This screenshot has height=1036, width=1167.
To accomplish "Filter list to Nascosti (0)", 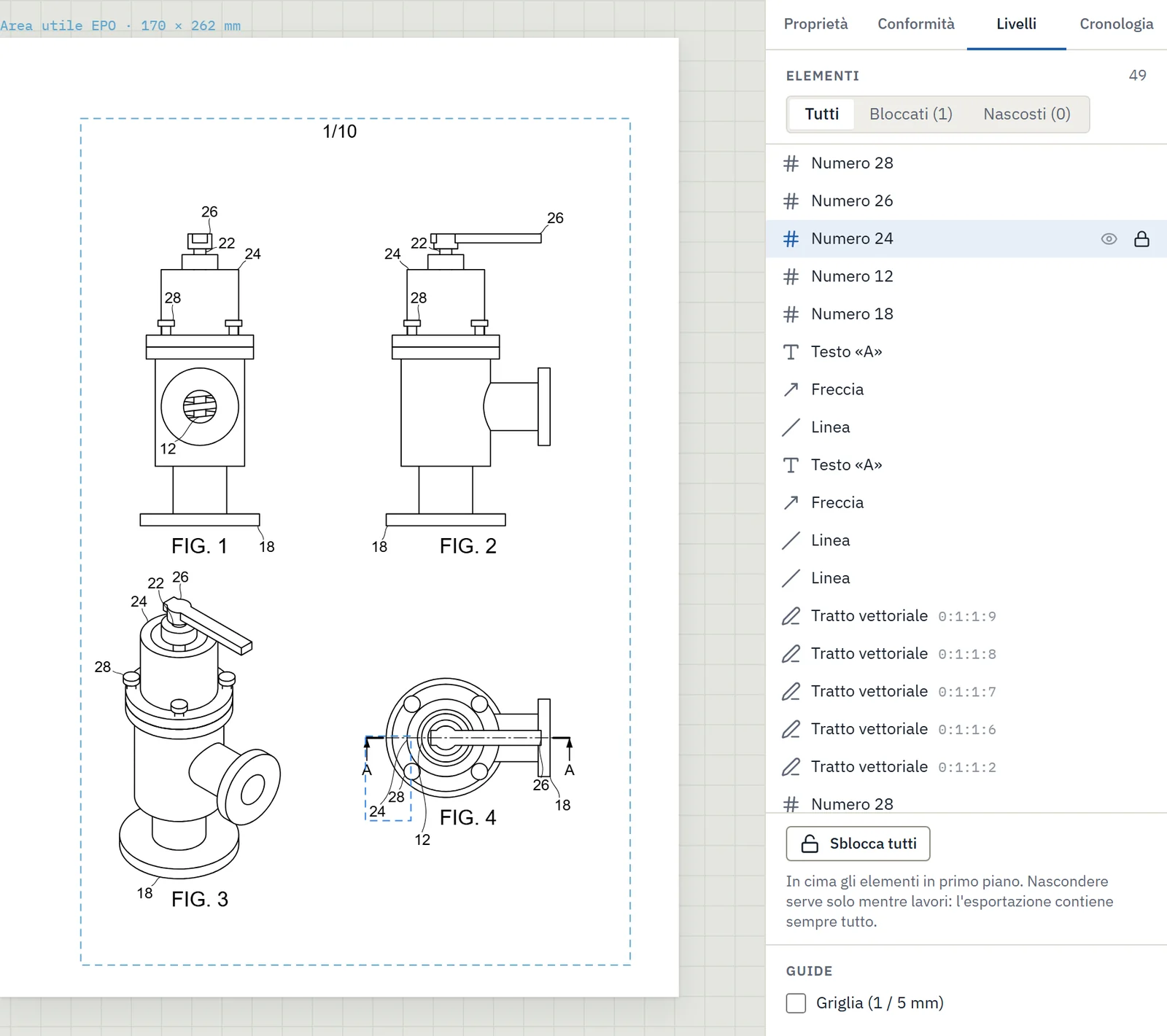I will [1026, 114].
